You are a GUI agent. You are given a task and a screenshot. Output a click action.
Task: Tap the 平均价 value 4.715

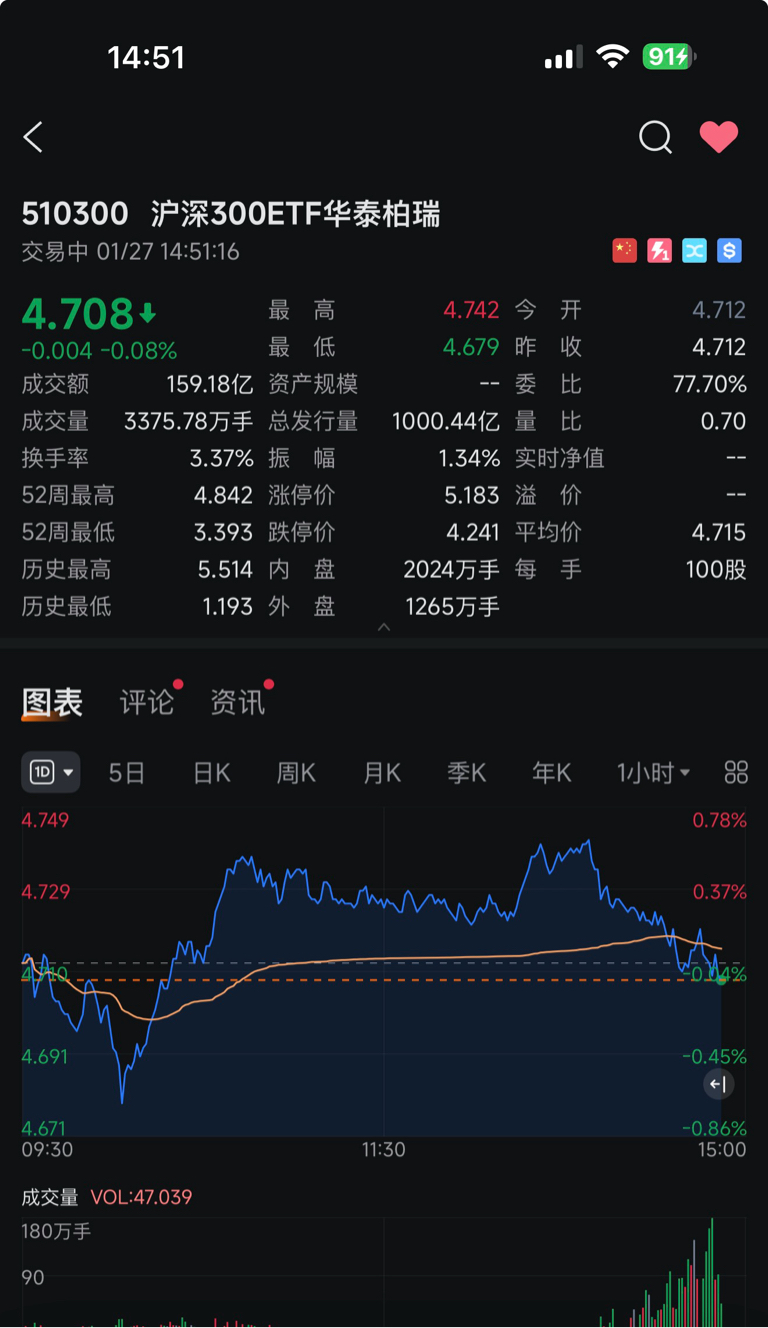point(719,532)
